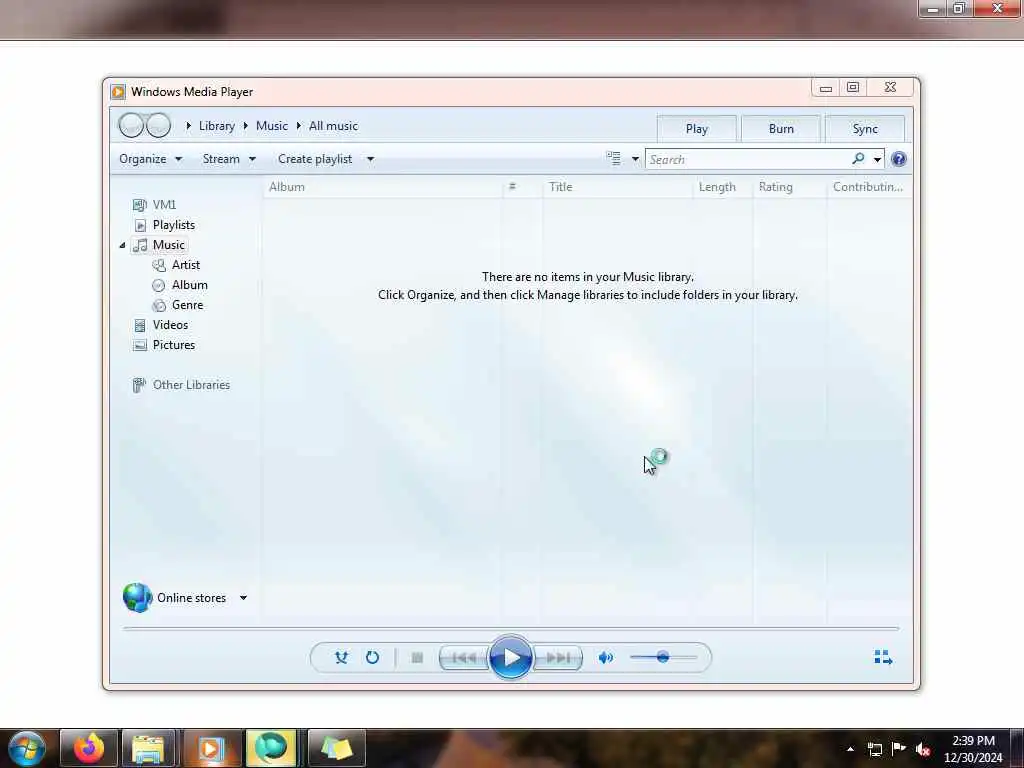The height and width of the screenshot is (768, 1024).
Task: Click the search magnifier icon
Action: tap(858, 159)
